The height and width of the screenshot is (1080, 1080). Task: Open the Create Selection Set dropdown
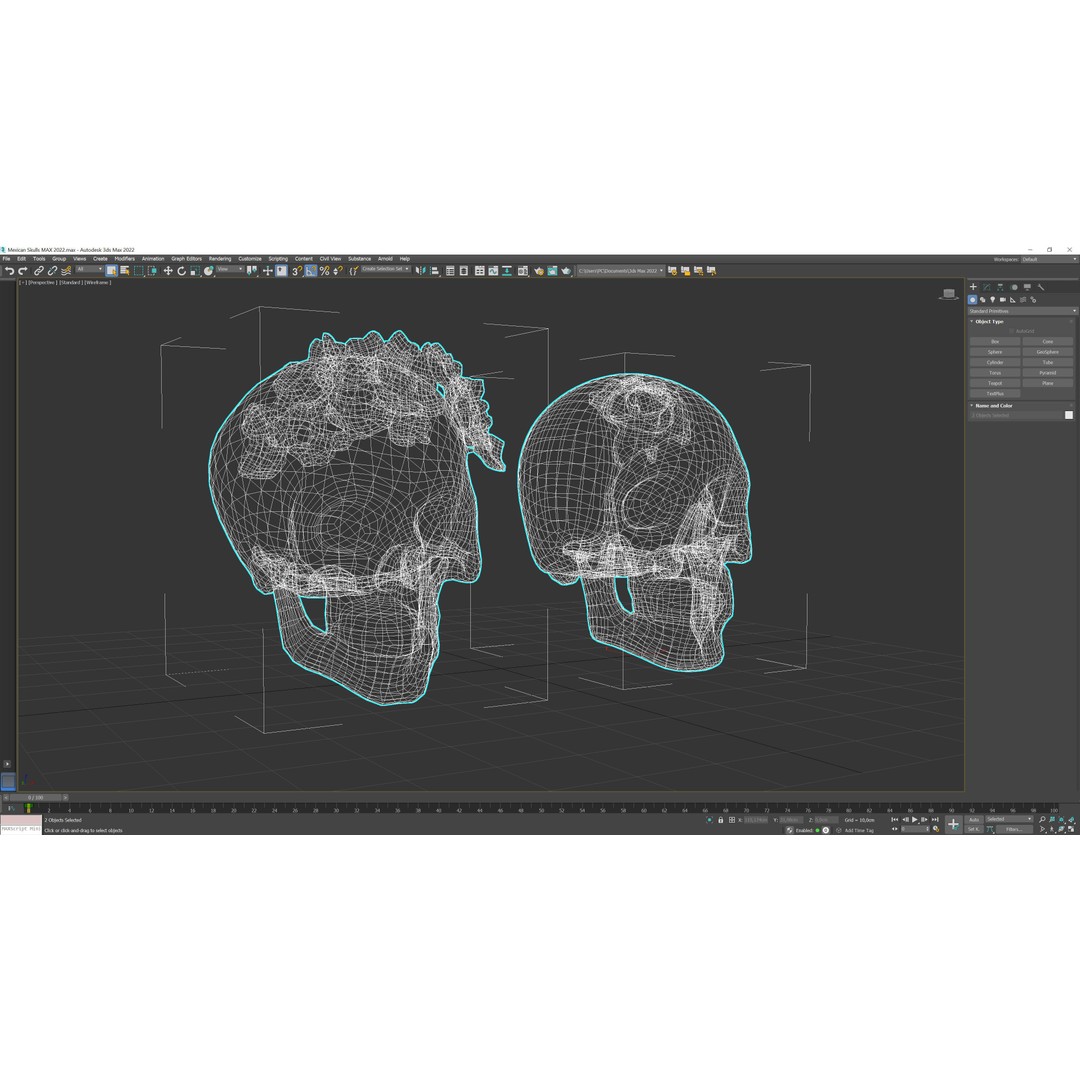pos(386,269)
